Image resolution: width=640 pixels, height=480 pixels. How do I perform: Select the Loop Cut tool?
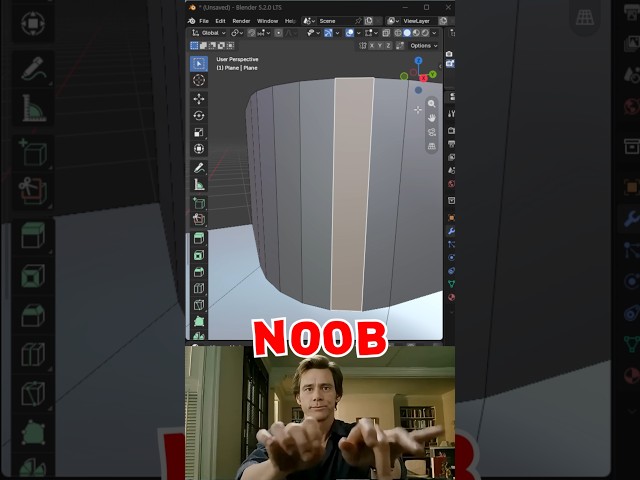coord(199,289)
